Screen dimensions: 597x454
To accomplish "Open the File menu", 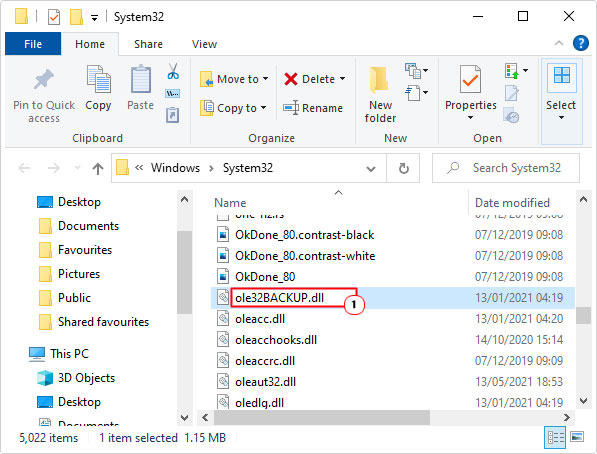I will pos(33,44).
